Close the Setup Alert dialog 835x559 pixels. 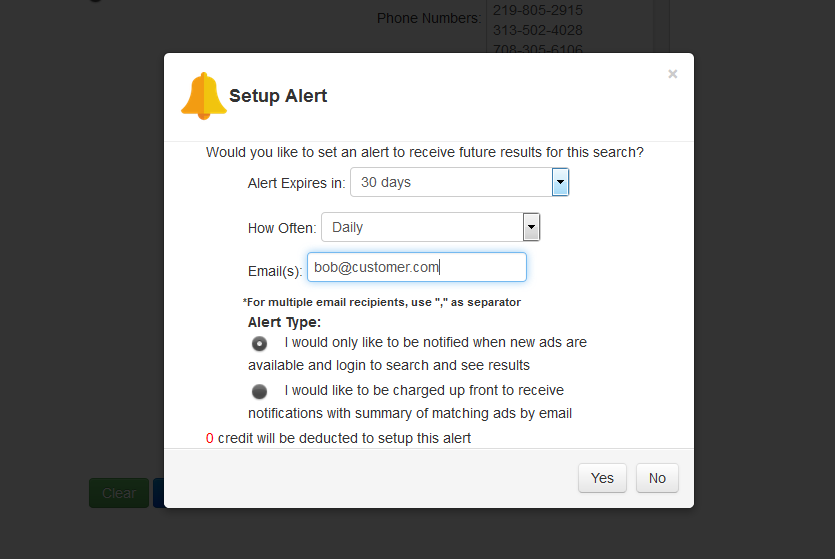673,74
